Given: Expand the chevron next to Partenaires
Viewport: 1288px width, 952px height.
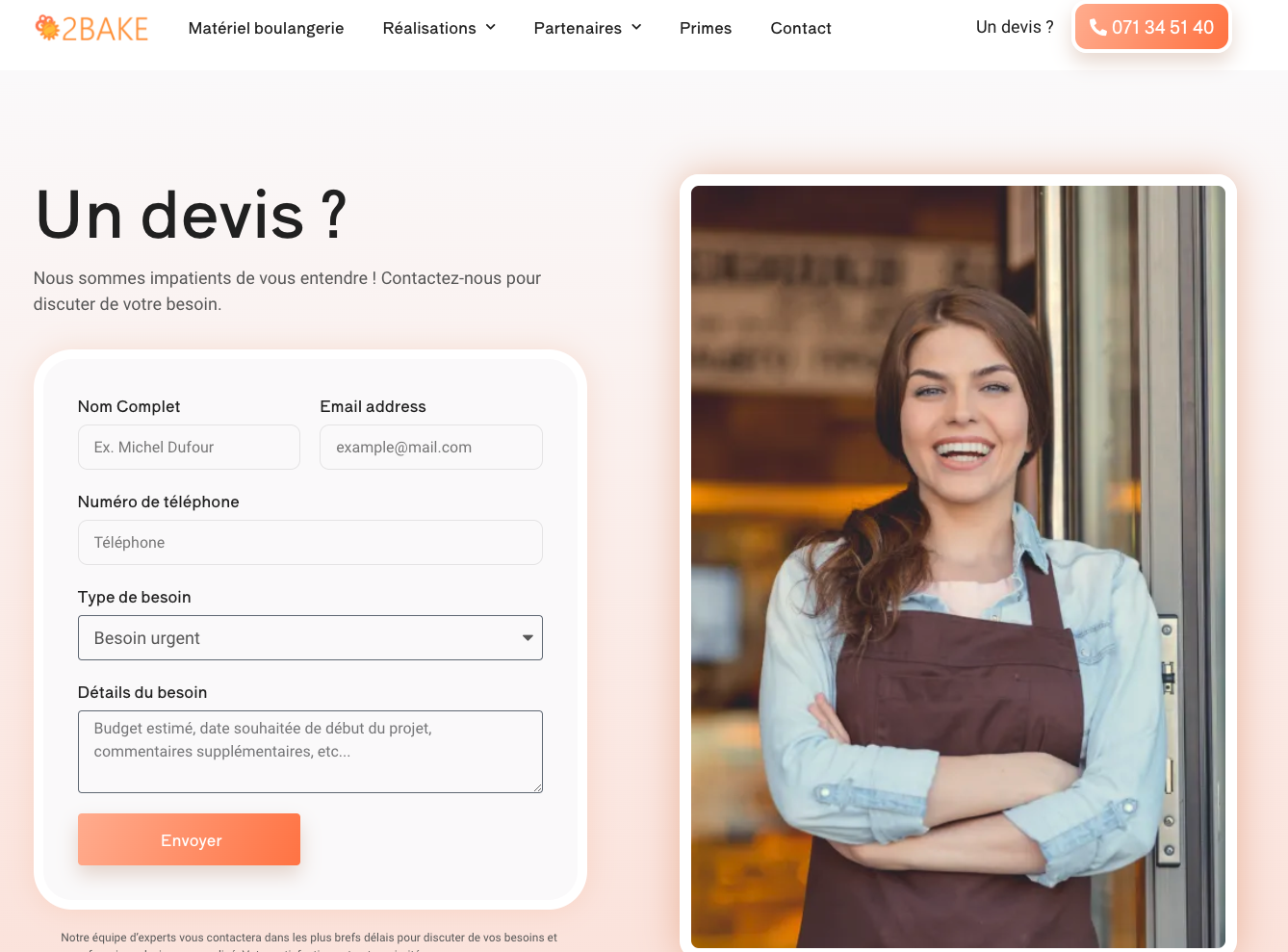Looking at the screenshot, I should pyautogui.click(x=636, y=28).
